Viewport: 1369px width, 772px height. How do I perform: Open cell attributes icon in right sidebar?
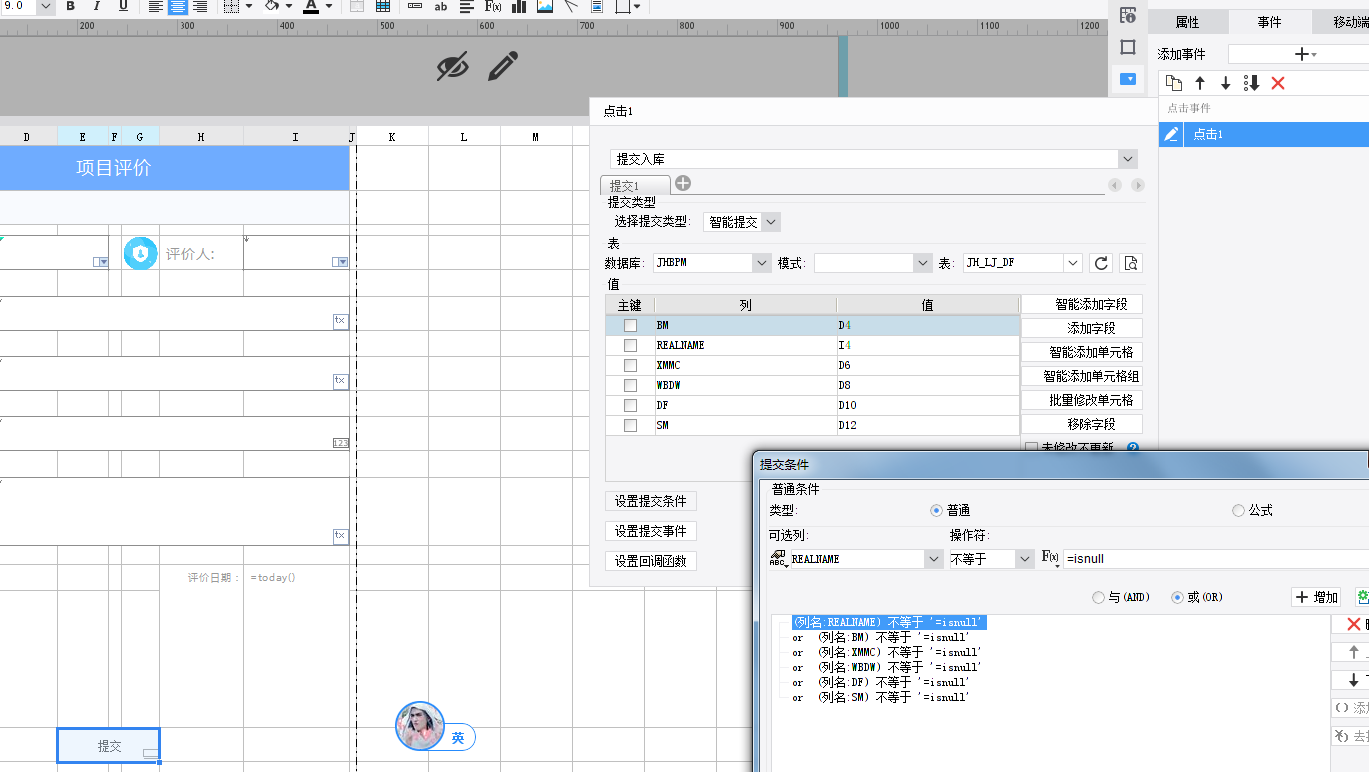1128,15
